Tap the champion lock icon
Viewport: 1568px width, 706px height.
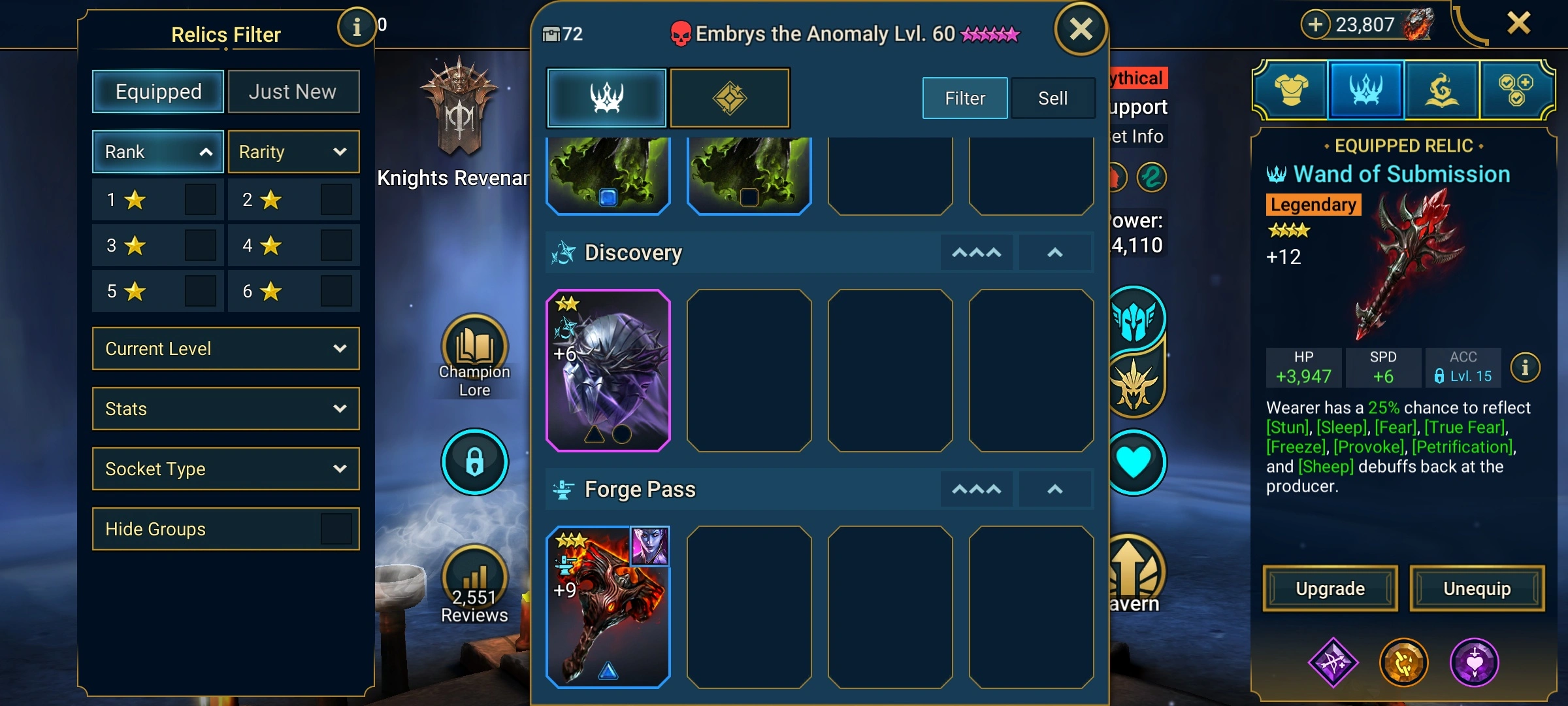pos(474,462)
